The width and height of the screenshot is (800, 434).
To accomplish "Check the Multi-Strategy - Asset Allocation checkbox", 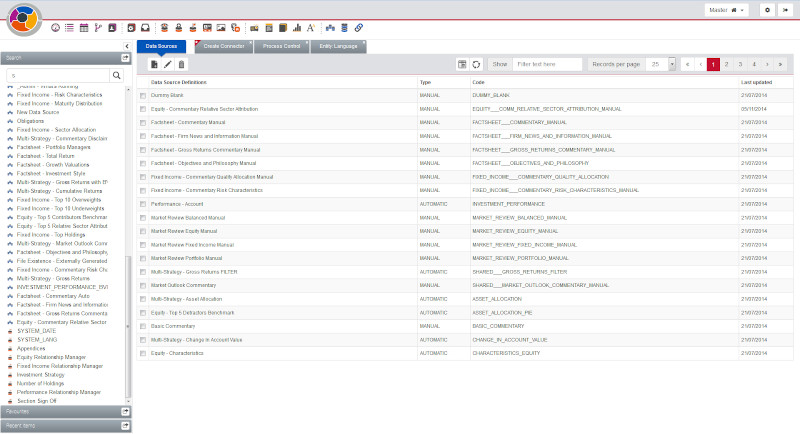I will pyautogui.click(x=143, y=299).
